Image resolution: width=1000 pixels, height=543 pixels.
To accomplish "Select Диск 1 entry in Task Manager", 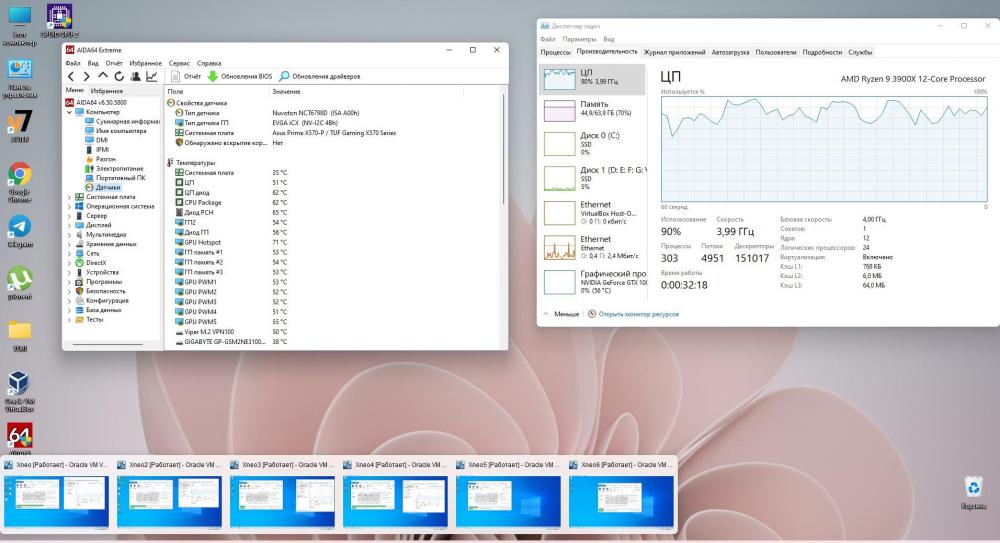I will point(592,178).
